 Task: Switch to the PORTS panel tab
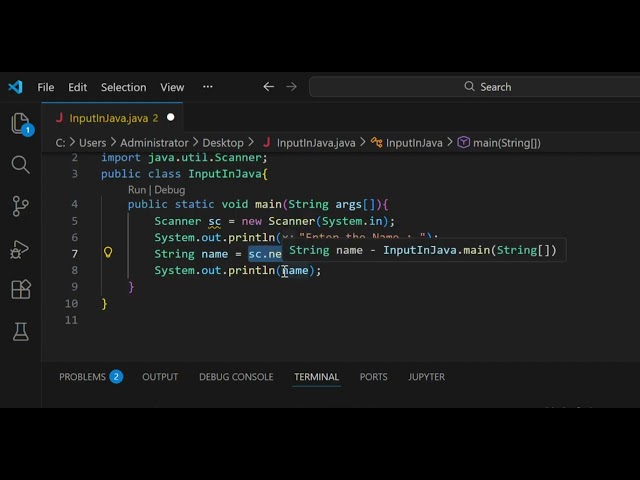click(373, 377)
